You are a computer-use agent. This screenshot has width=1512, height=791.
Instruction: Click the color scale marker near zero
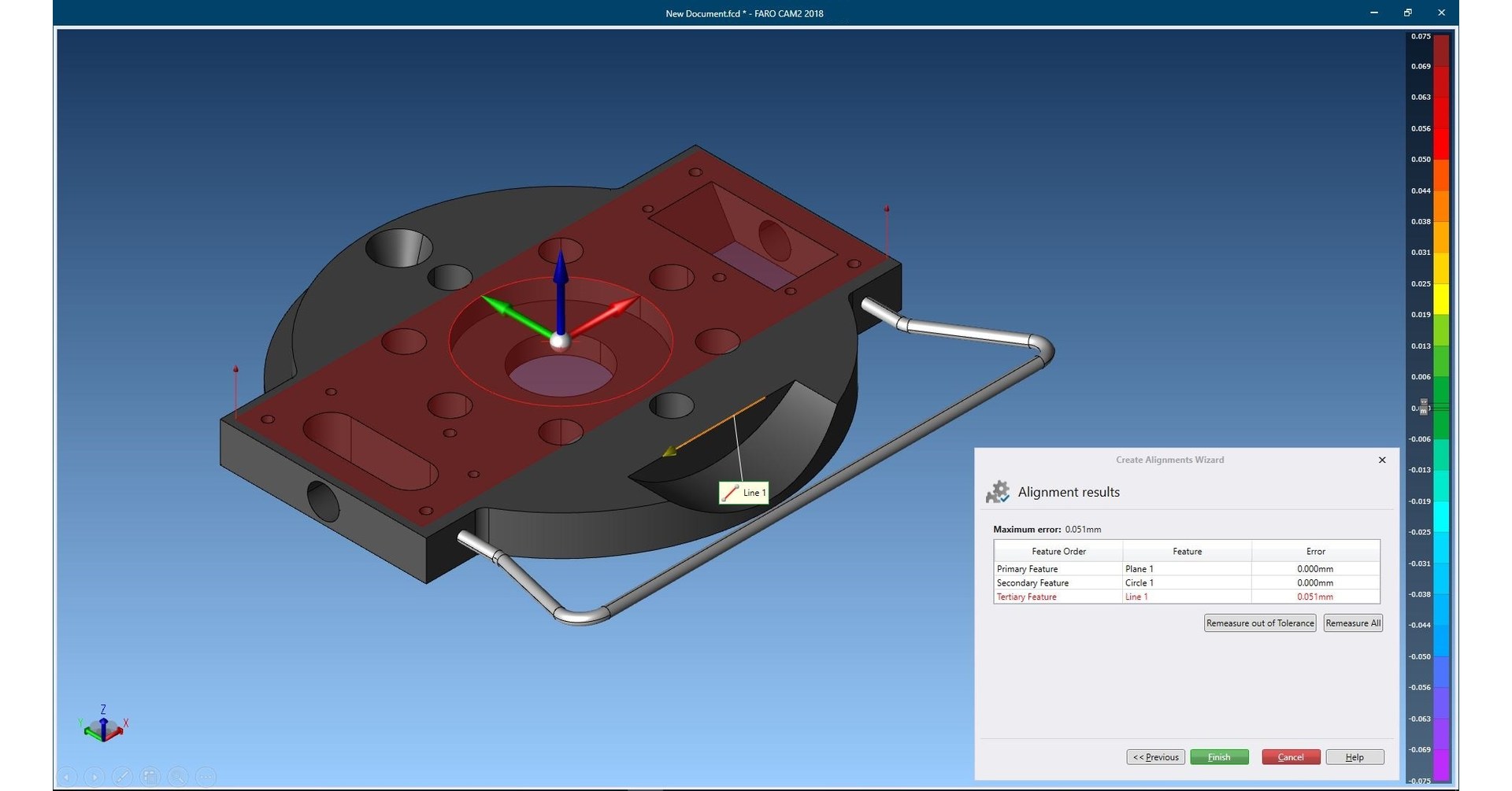tap(1423, 407)
